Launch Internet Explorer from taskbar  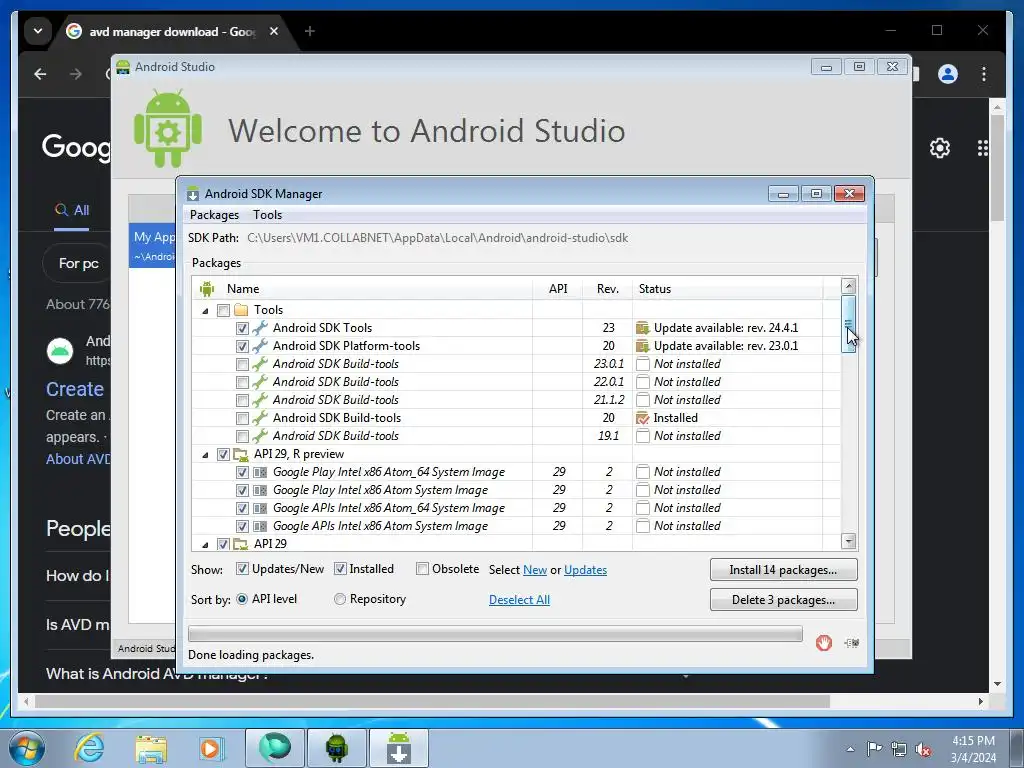click(88, 748)
